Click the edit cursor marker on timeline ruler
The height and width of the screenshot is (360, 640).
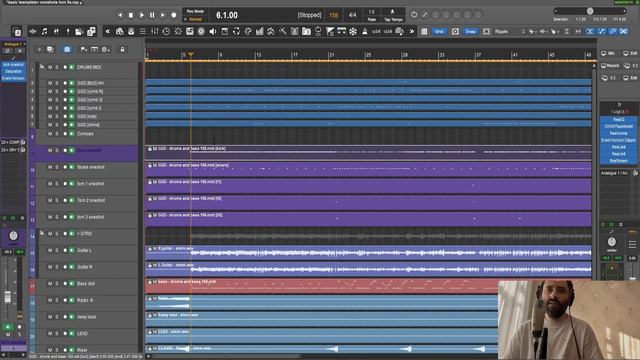pyautogui.click(x=191, y=54)
